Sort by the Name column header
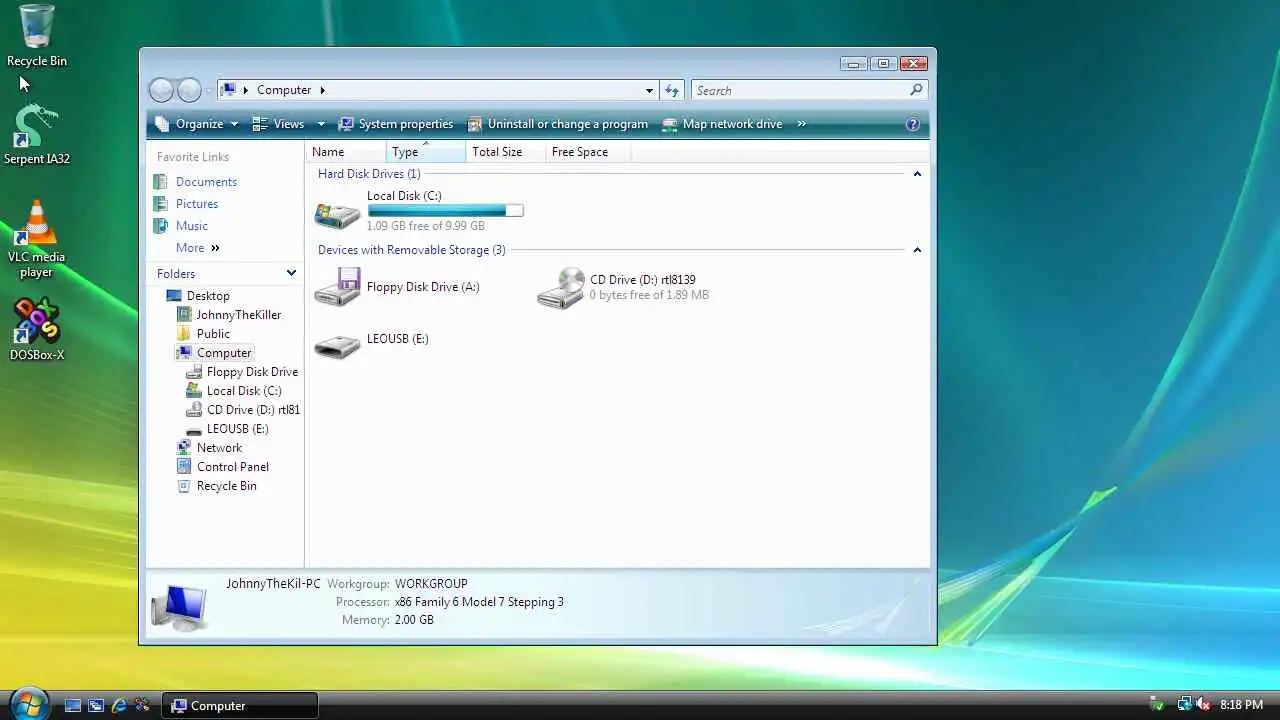1280x720 pixels. point(346,152)
